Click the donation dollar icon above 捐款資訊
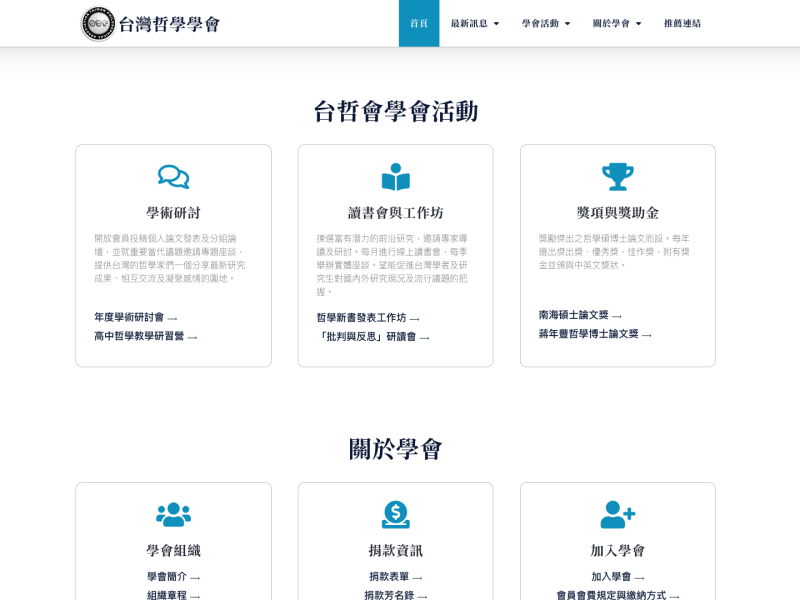Viewport: 800px width, 600px height. 395,515
